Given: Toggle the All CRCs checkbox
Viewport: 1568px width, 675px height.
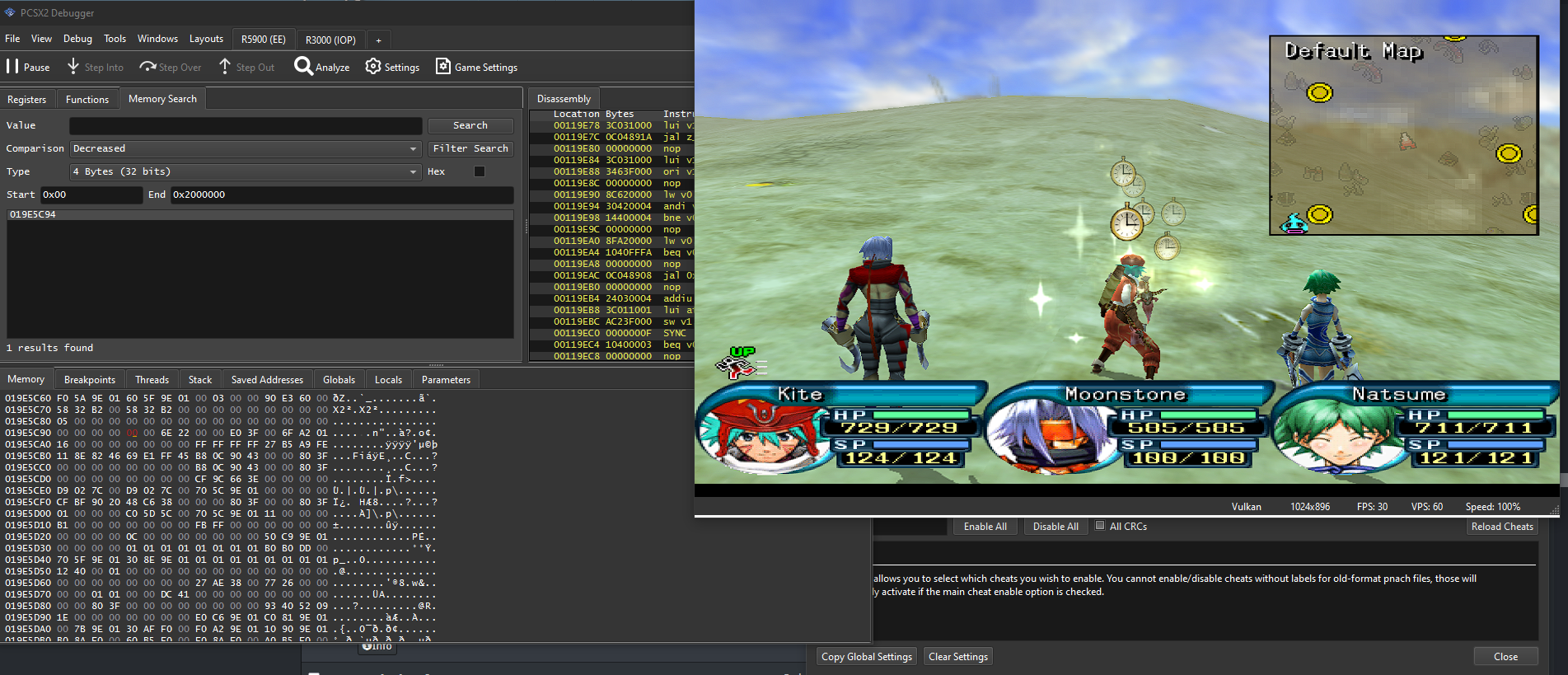Looking at the screenshot, I should tap(1100, 526).
